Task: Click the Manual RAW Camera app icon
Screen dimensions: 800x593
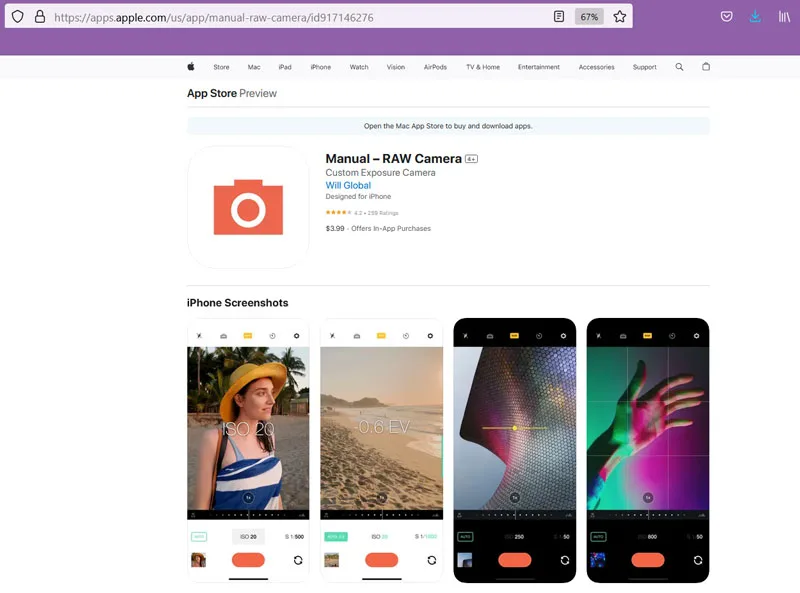Action: [248, 207]
